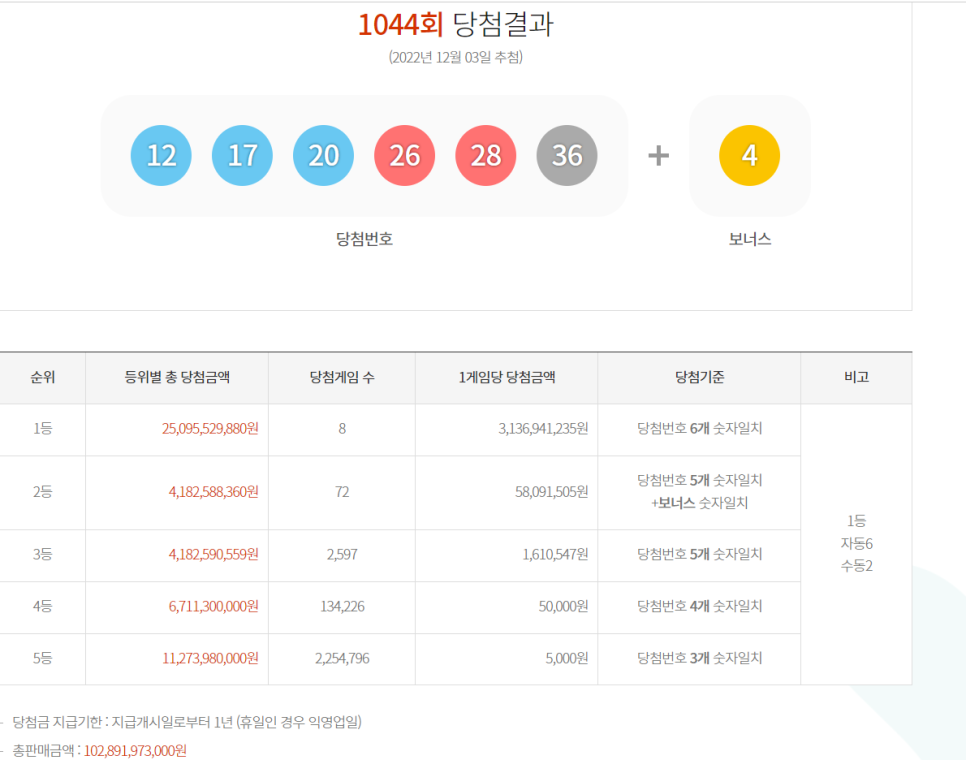
Task: Select the 1044회 당첨결과 heading
Action: [456, 25]
